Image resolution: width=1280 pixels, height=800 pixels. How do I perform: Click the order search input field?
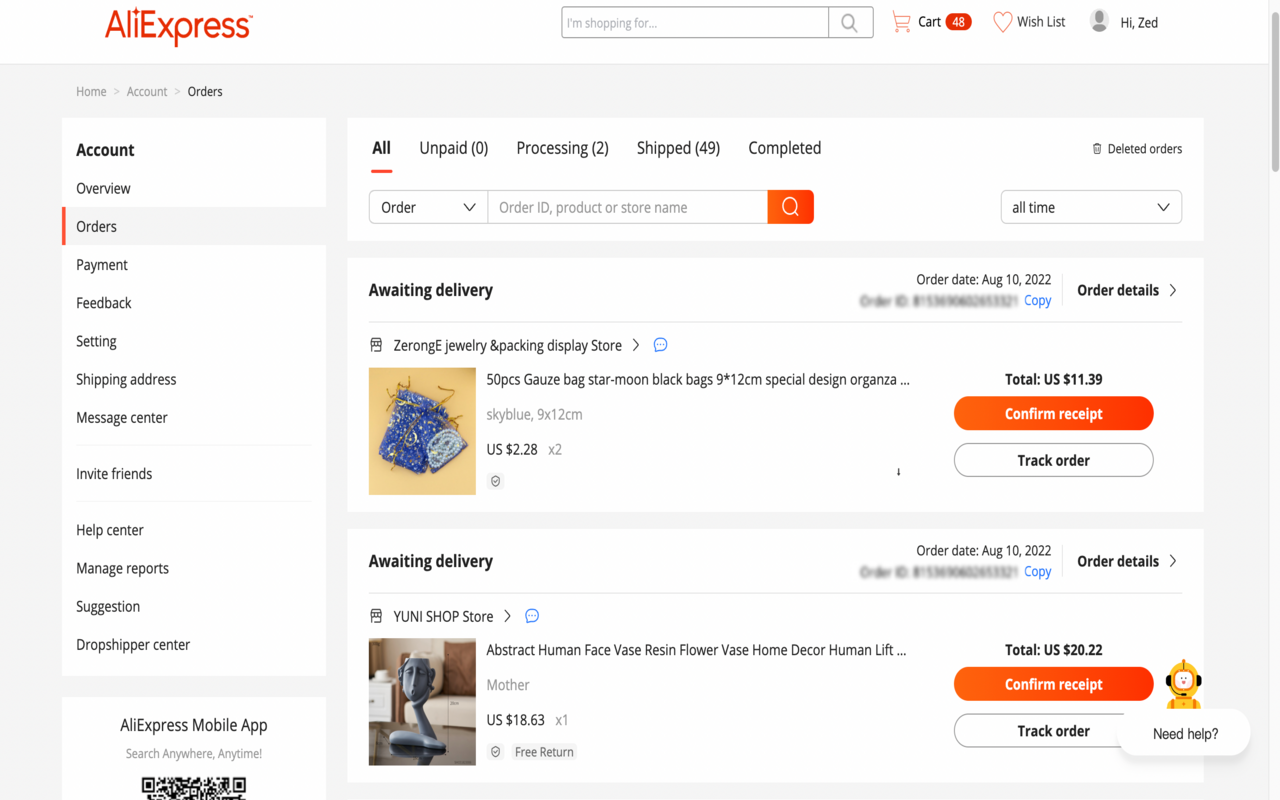pyautogui.click(x=627, y=207)
